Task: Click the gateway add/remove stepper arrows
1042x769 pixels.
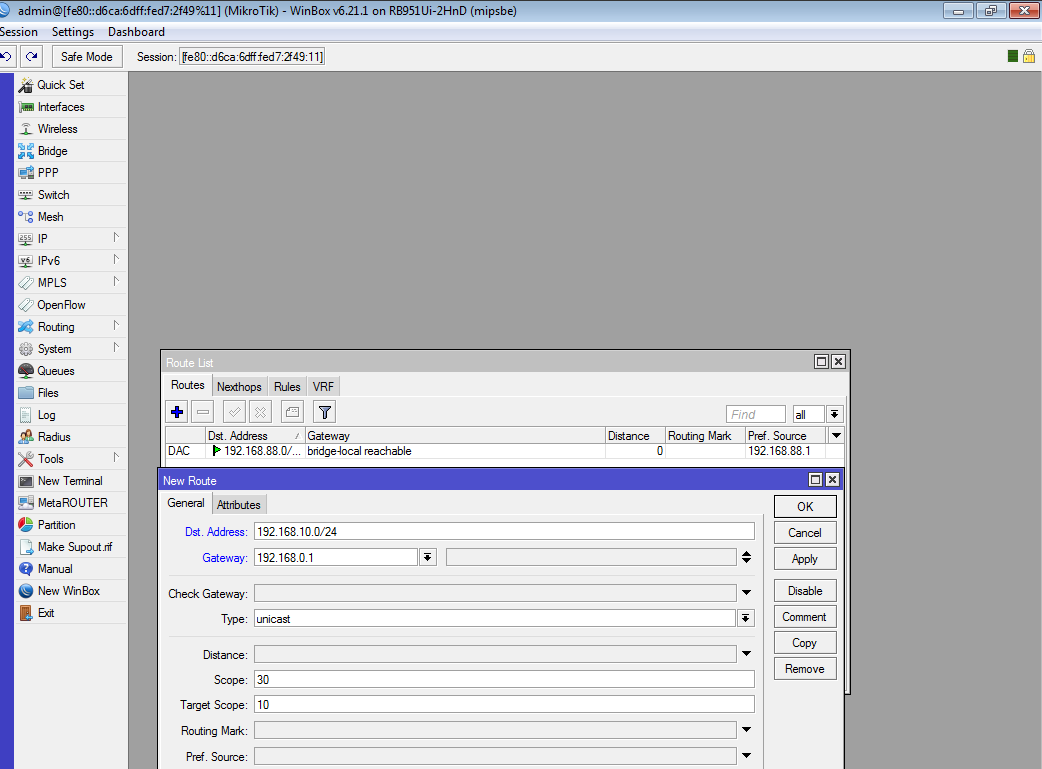Action: (746, 558)
